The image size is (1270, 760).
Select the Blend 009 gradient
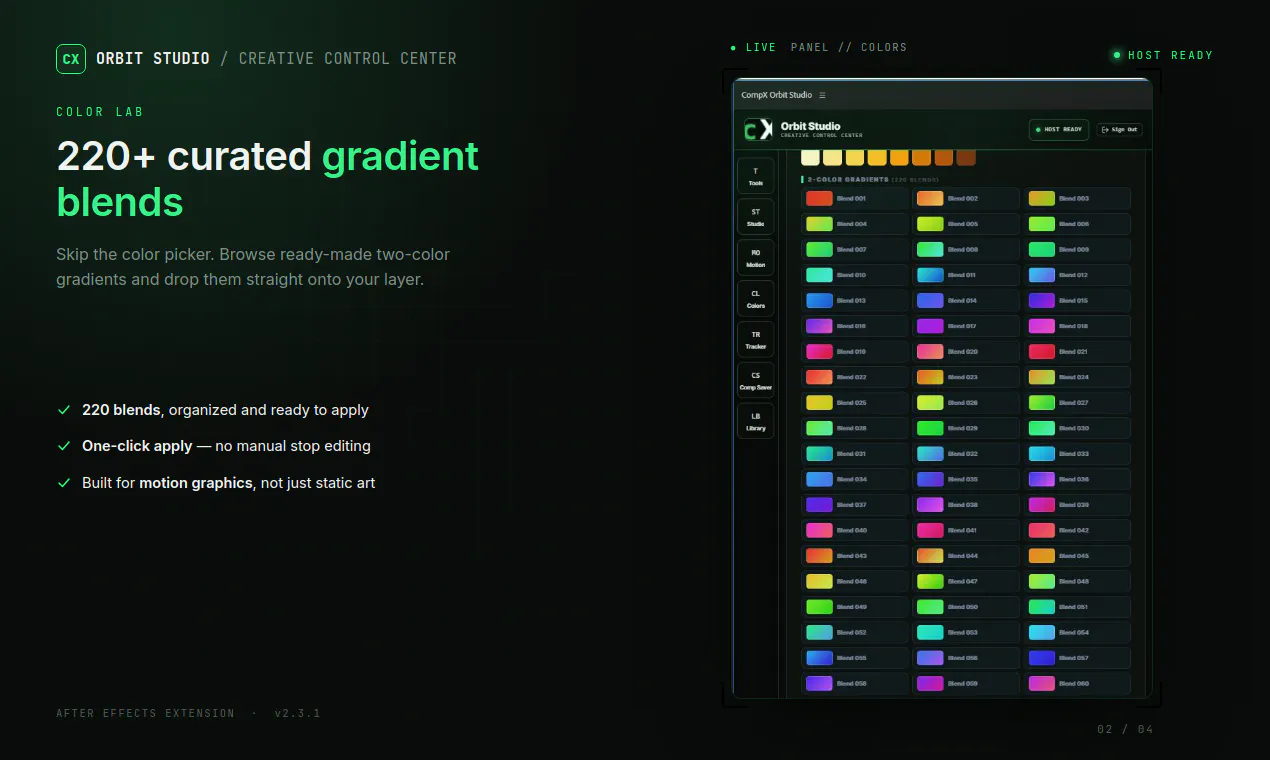click(1077, 249)
